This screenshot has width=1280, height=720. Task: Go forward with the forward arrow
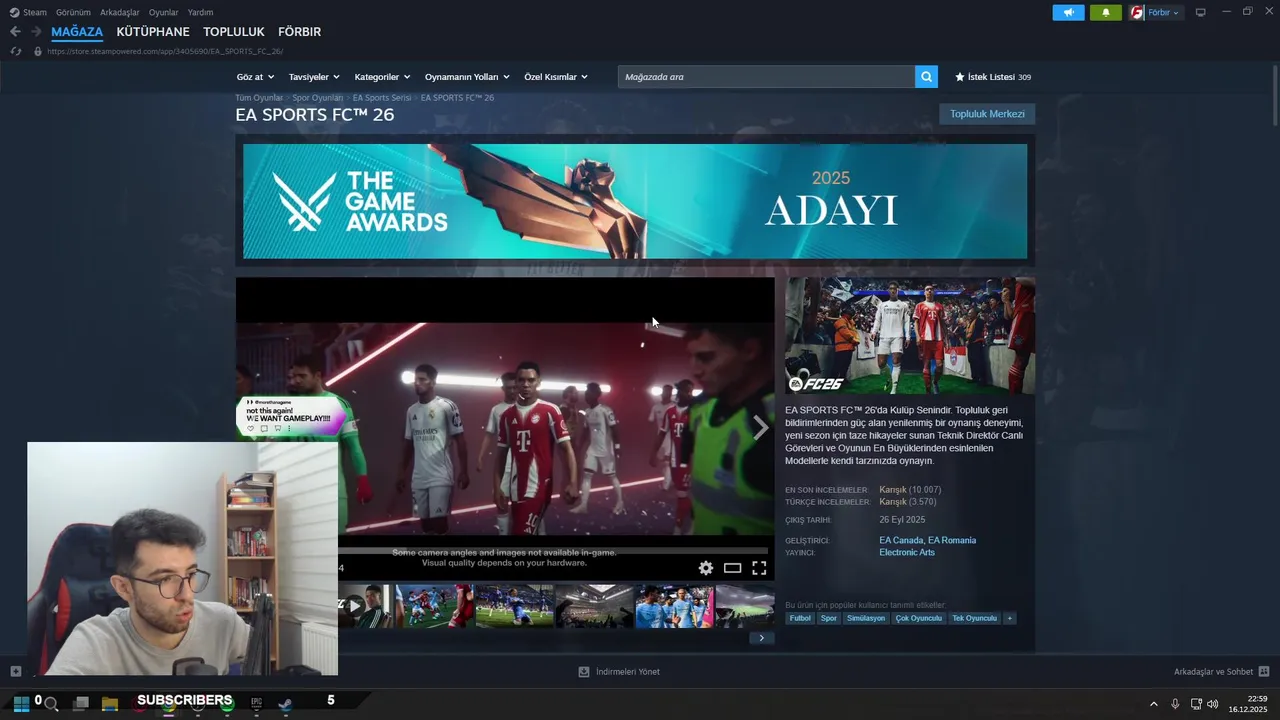click(x=36, y=32)
